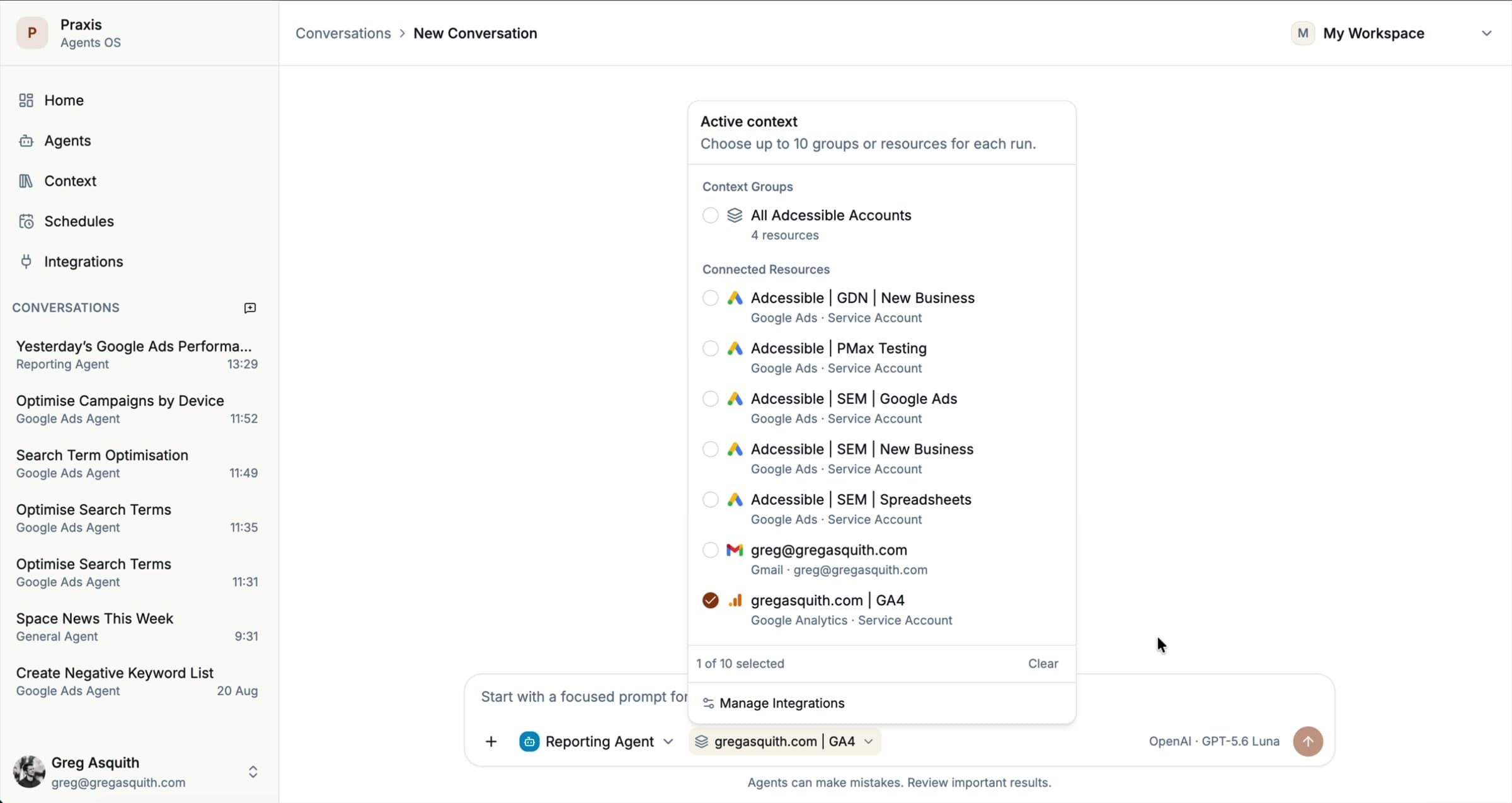Viewport: 1512px width, 803px height.
Task: Open Space News This Week conversation
Action: [x=137, y=627]
